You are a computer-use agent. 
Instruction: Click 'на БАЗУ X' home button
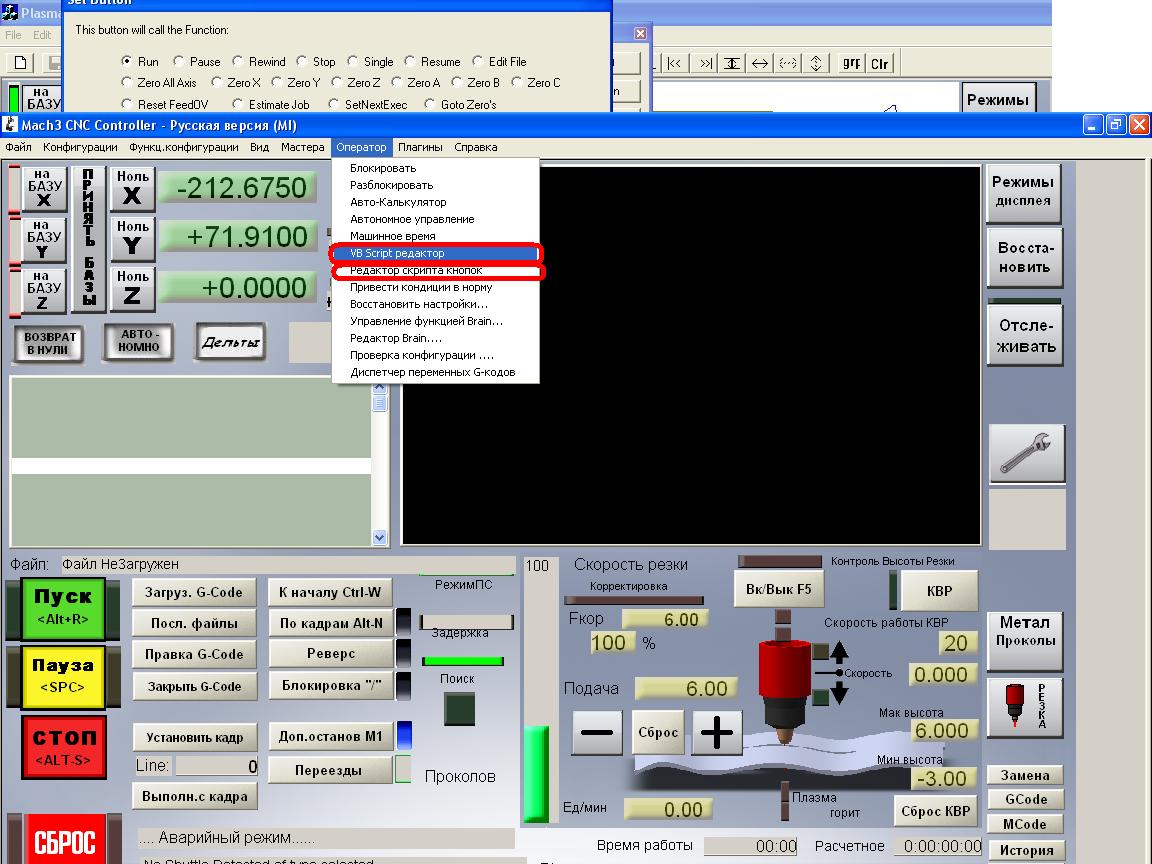coord(44,189)
